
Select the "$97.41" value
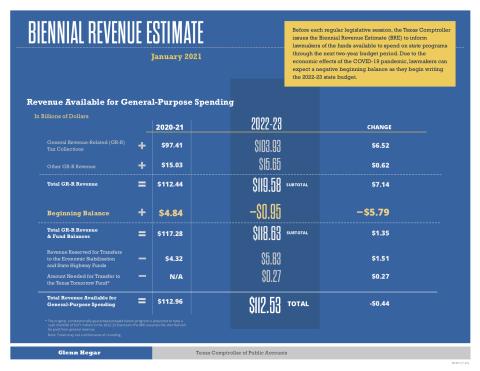172,145
